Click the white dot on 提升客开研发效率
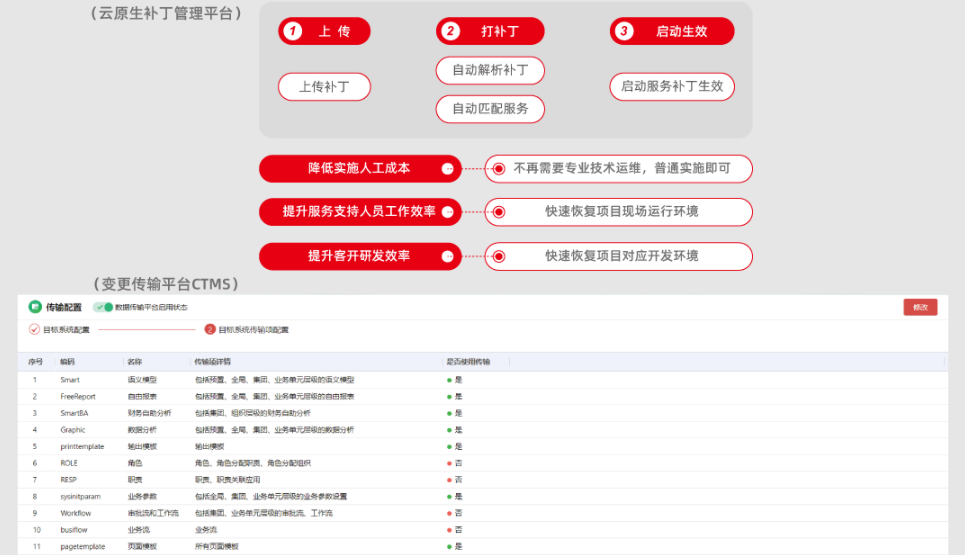The height and width of the screenshot is (555, 965). (x=447, y=256)
